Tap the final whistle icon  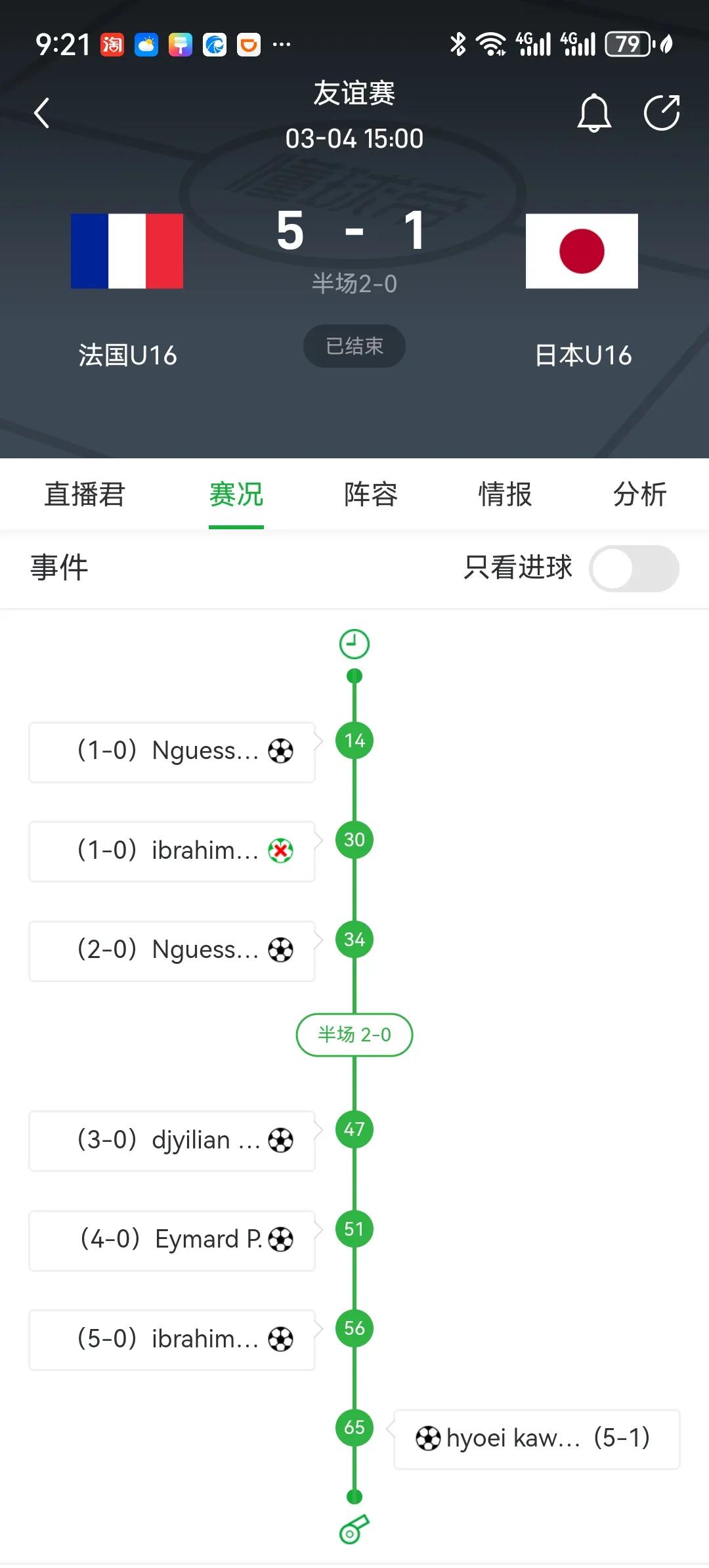coord(354,1529)
